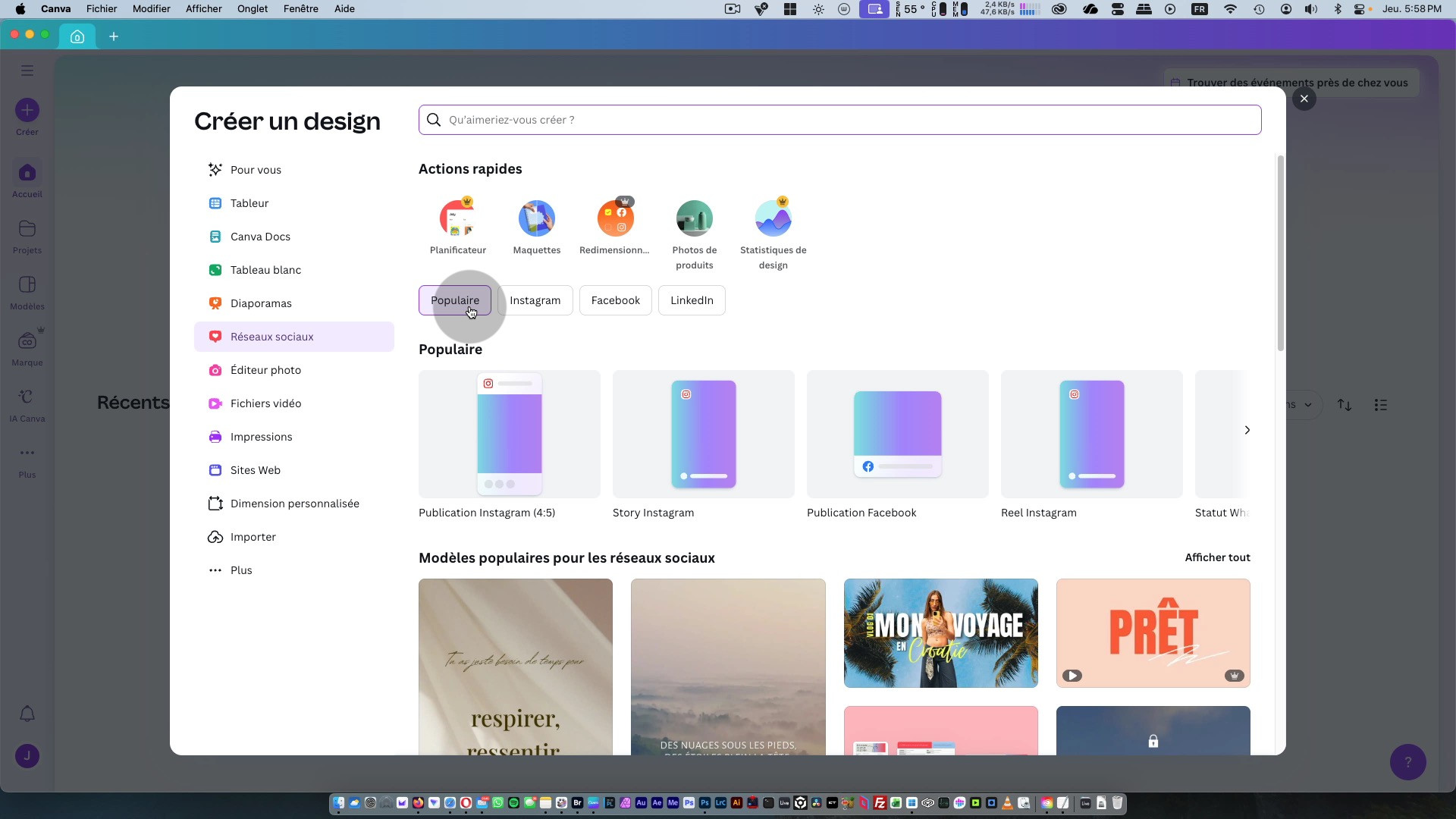1456x819 pixels.
Task: Expand the Plus category in design list
Action: [x=241, y=570]
